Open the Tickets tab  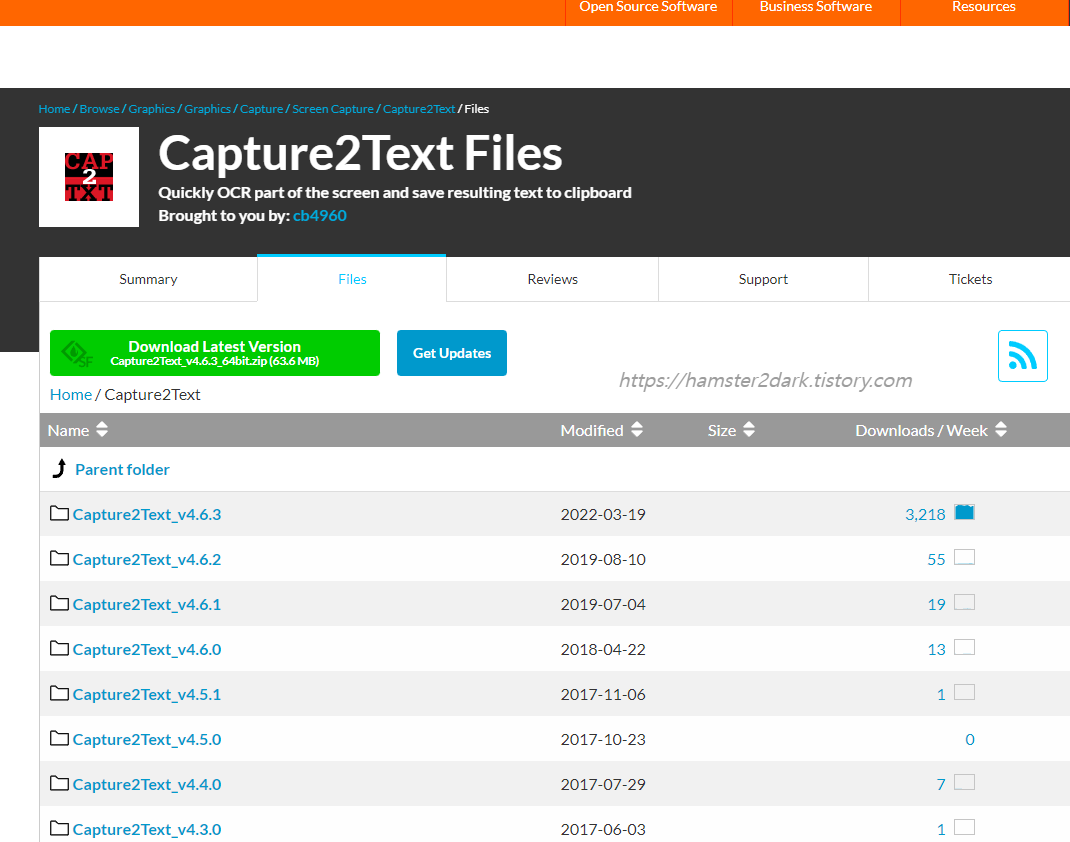(970, 279)
